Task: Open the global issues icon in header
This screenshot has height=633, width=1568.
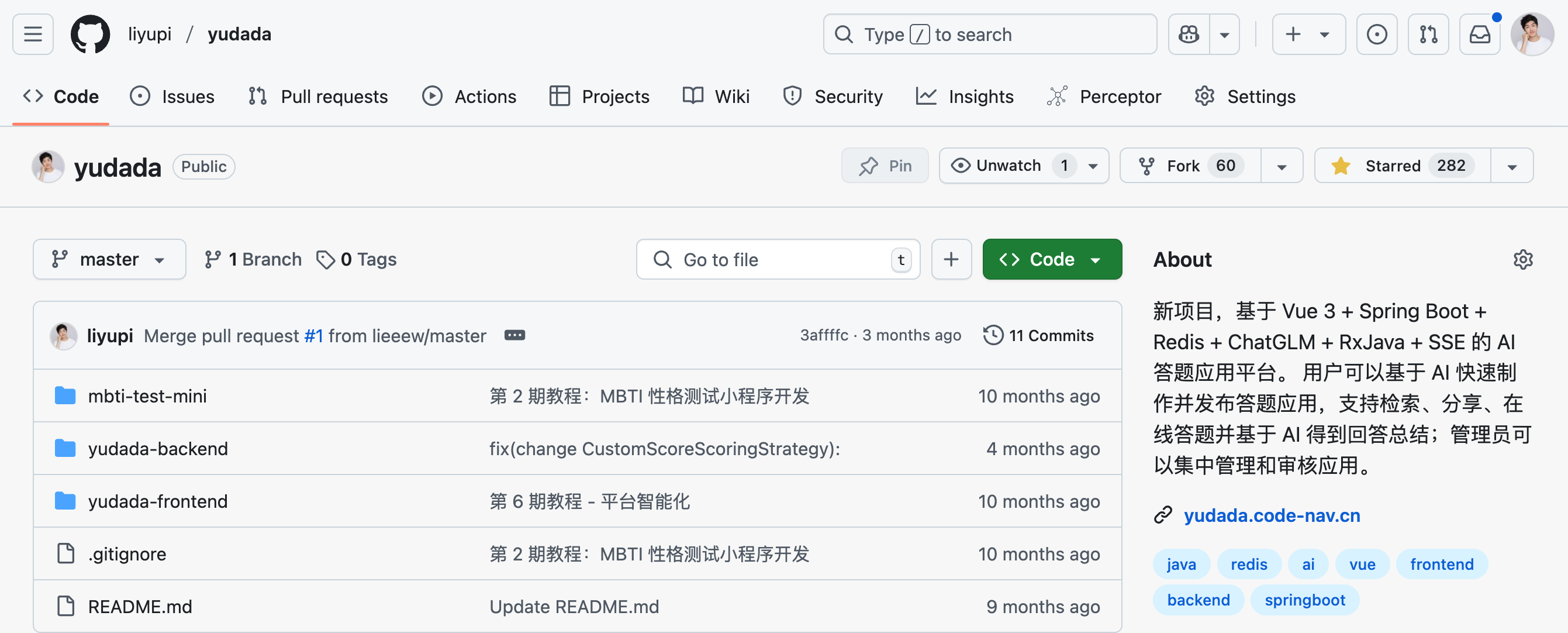Action: pos(1376,35)
